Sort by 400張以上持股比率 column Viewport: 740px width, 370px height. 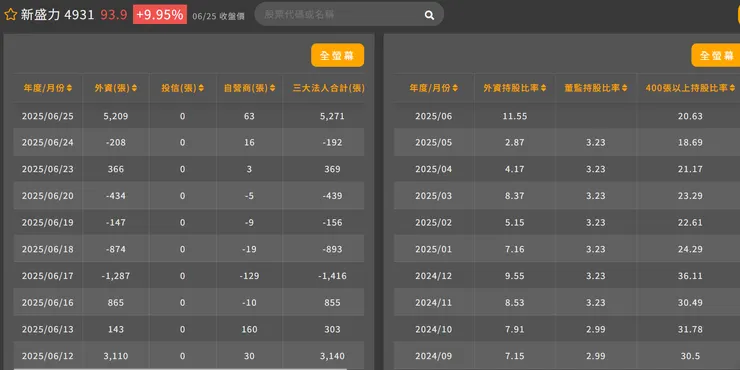coord(690,88)
